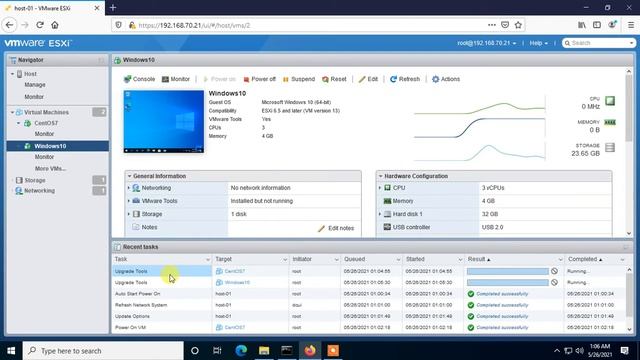Go to browser Home page

[x=55, y=25]
